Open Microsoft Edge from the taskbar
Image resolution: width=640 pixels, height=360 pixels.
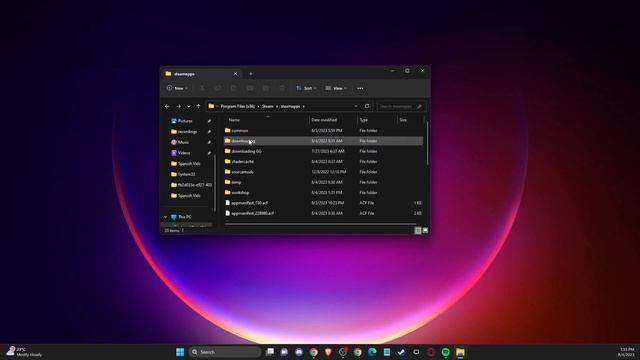[372, 352]
